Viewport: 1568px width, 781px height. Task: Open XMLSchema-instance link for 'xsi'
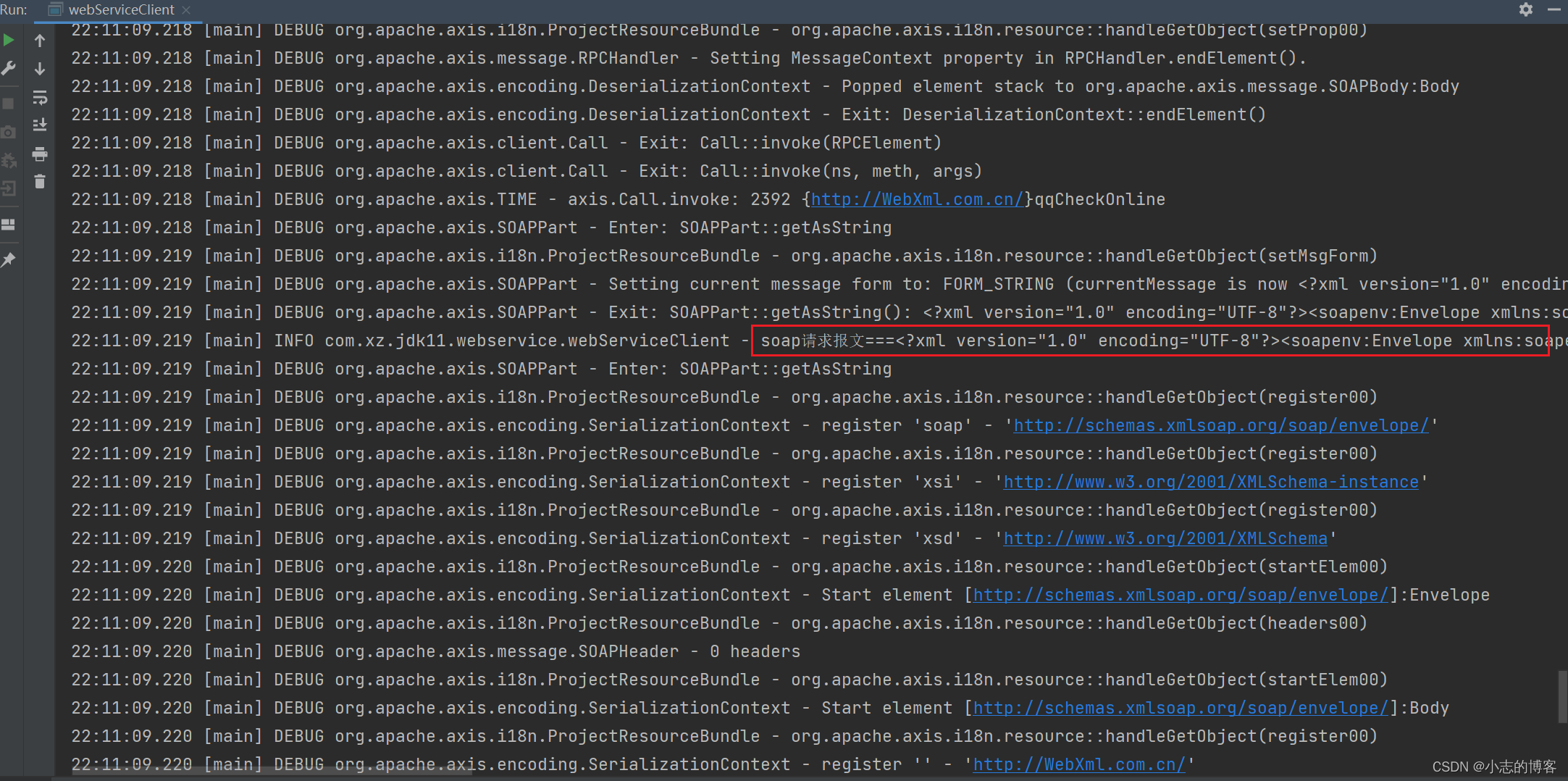[1211, 482]
